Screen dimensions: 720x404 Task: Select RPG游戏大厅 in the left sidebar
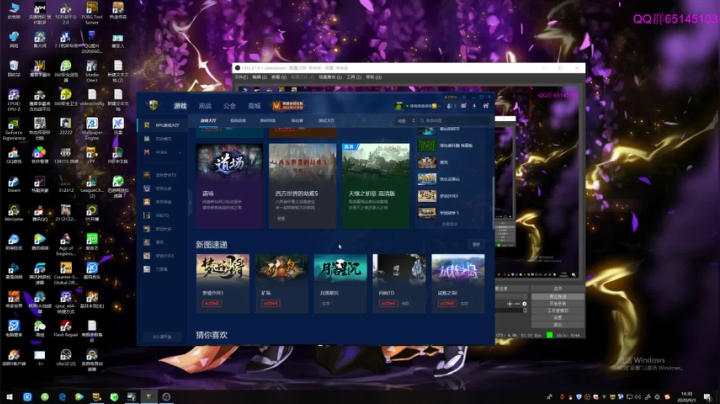click(x=163, y=125)
